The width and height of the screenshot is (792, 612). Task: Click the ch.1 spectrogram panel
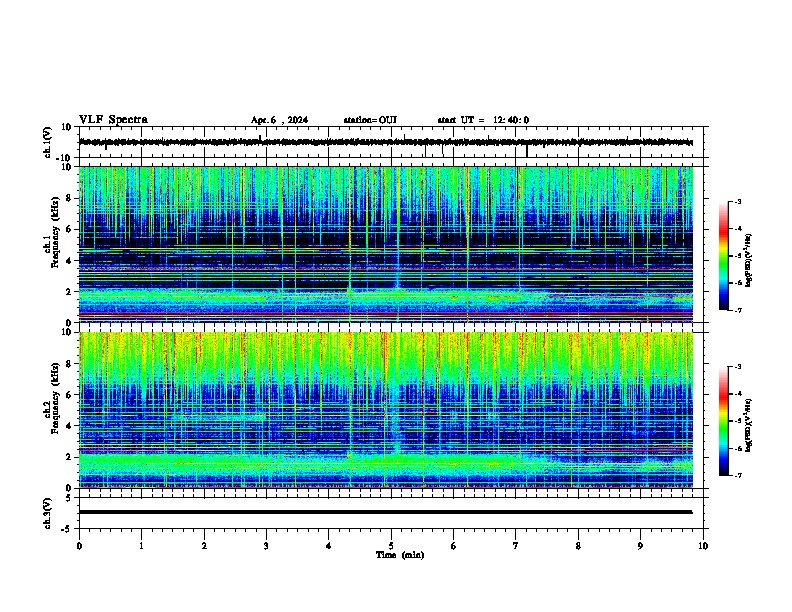(386, 244)
